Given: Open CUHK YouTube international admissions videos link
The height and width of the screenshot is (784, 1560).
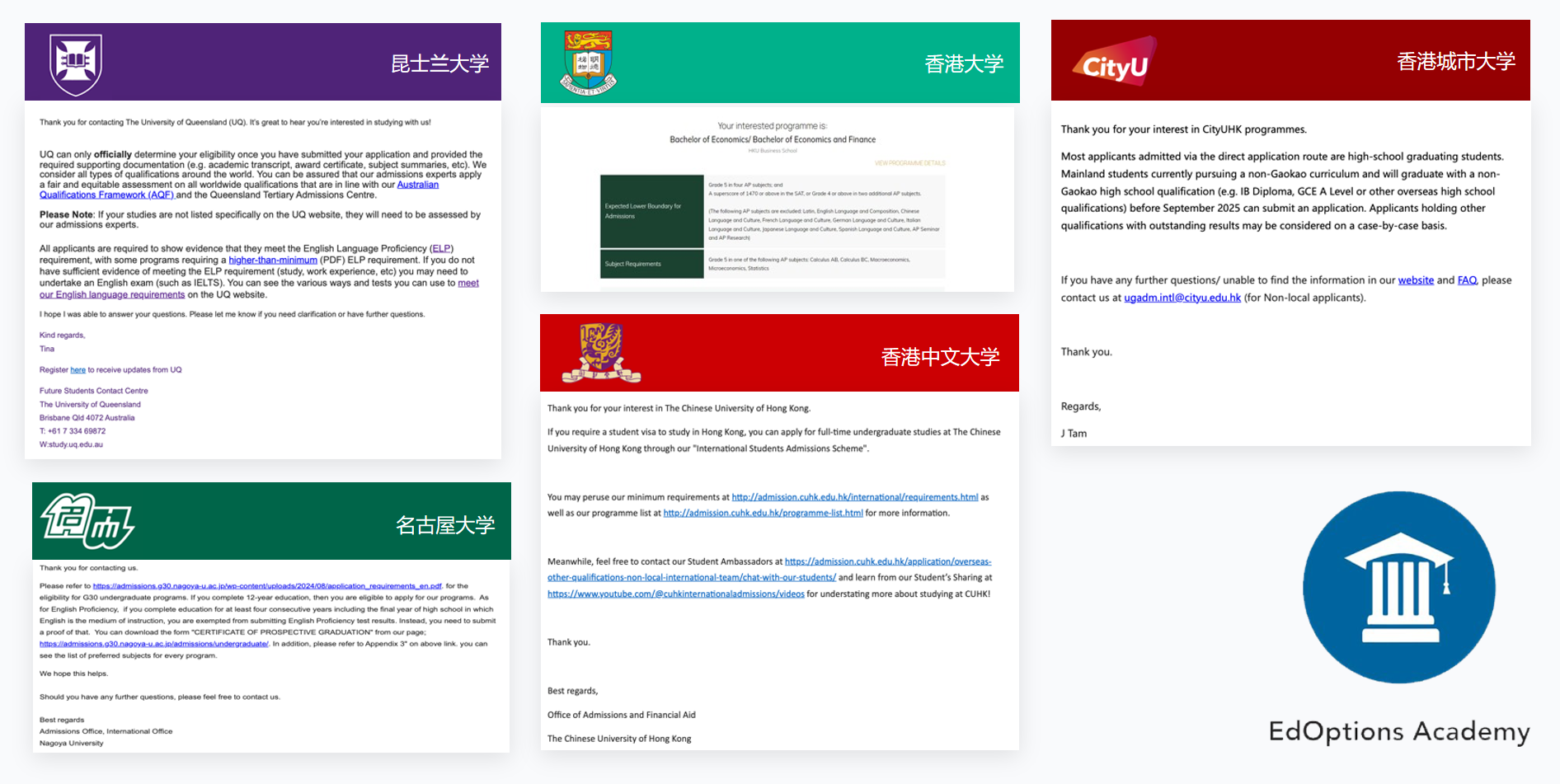Looking at the screenshot, I should click(x=676, y=594).
